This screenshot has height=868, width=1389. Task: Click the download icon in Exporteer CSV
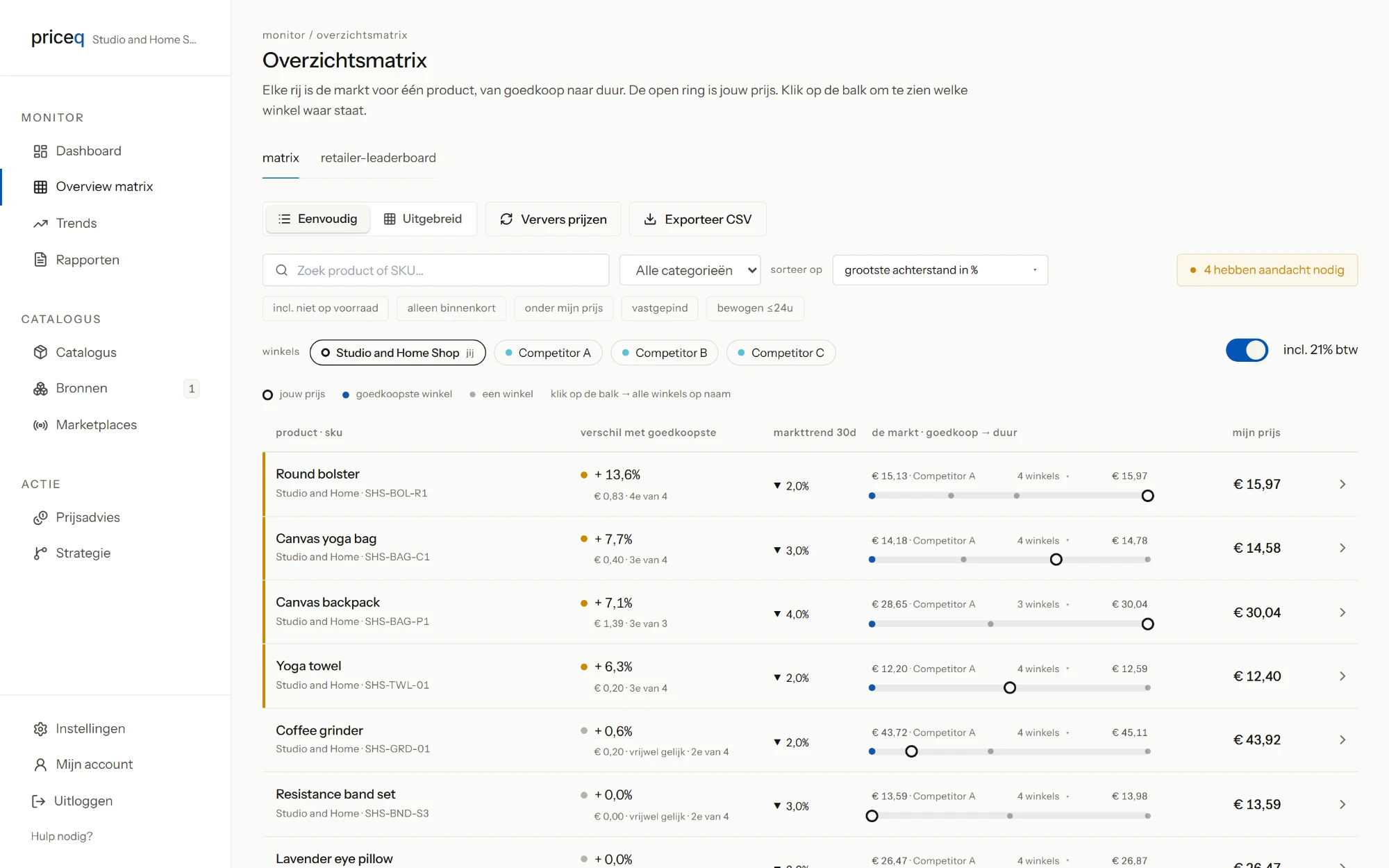tap(650, 219)
